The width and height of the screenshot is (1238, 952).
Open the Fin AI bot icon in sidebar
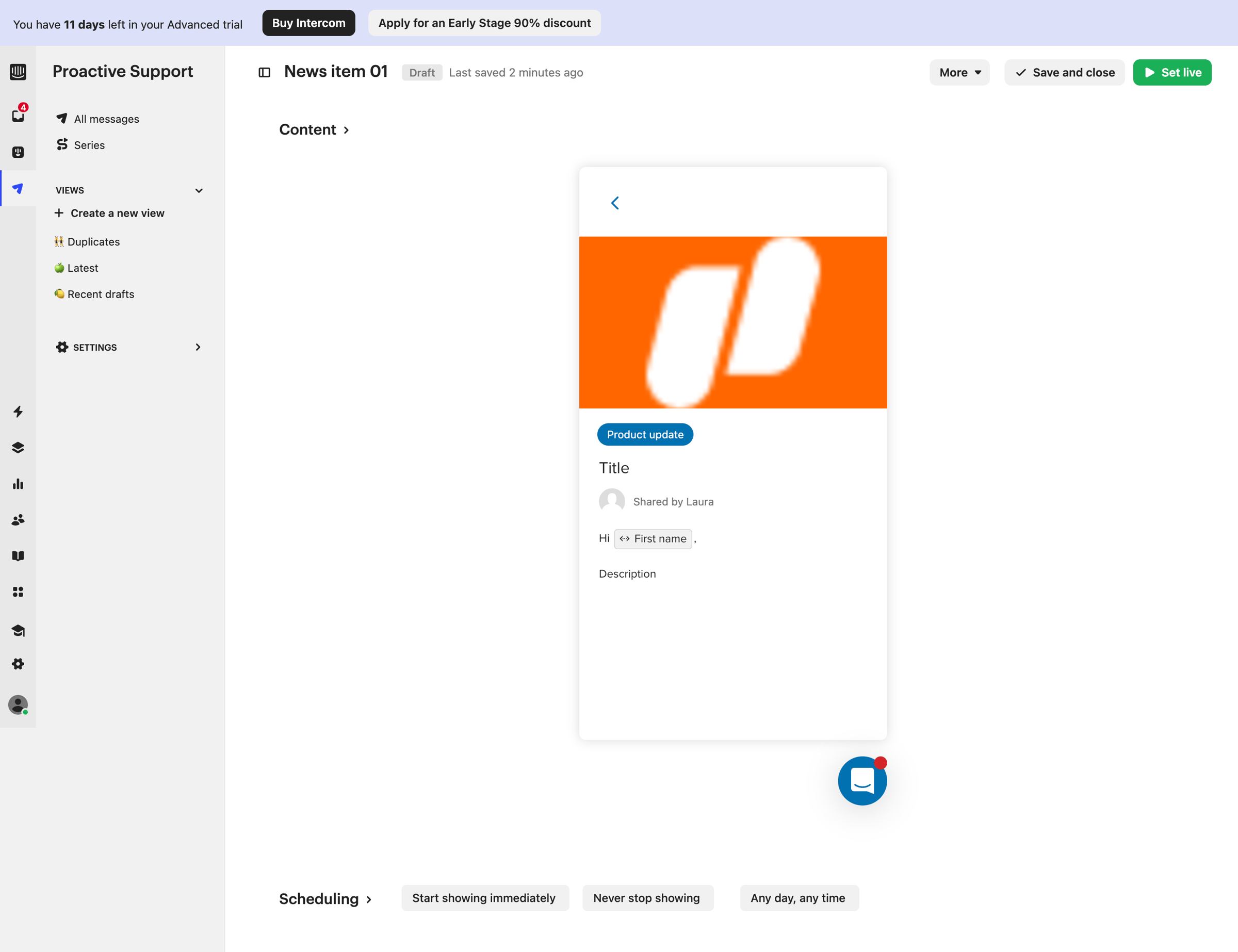click(x=18, y=152)
